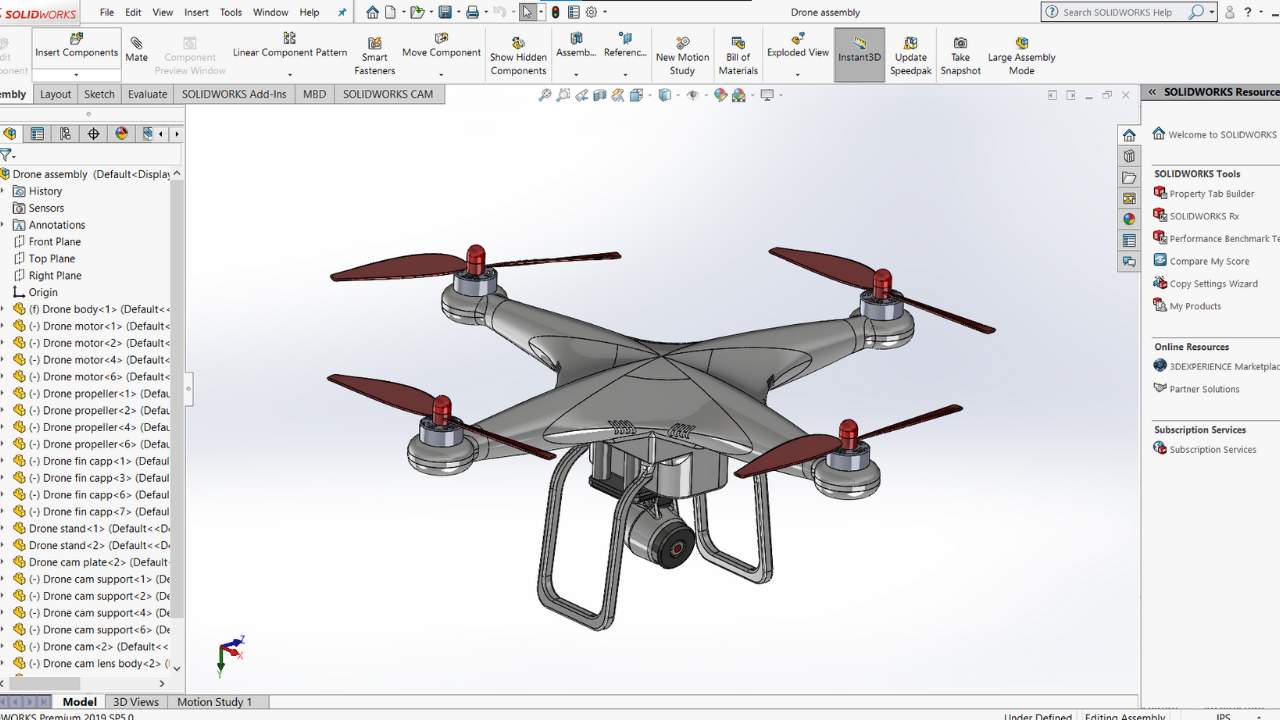Open the Tools menu
Image resolution: width=1280 pixels, height=720 pixels.
pos(231,12)
